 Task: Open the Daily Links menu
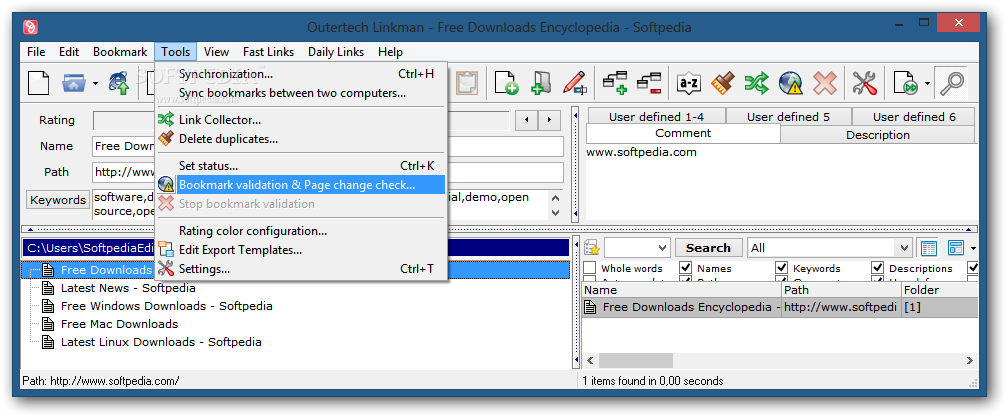pyautogui.click(x=336, y=52)
